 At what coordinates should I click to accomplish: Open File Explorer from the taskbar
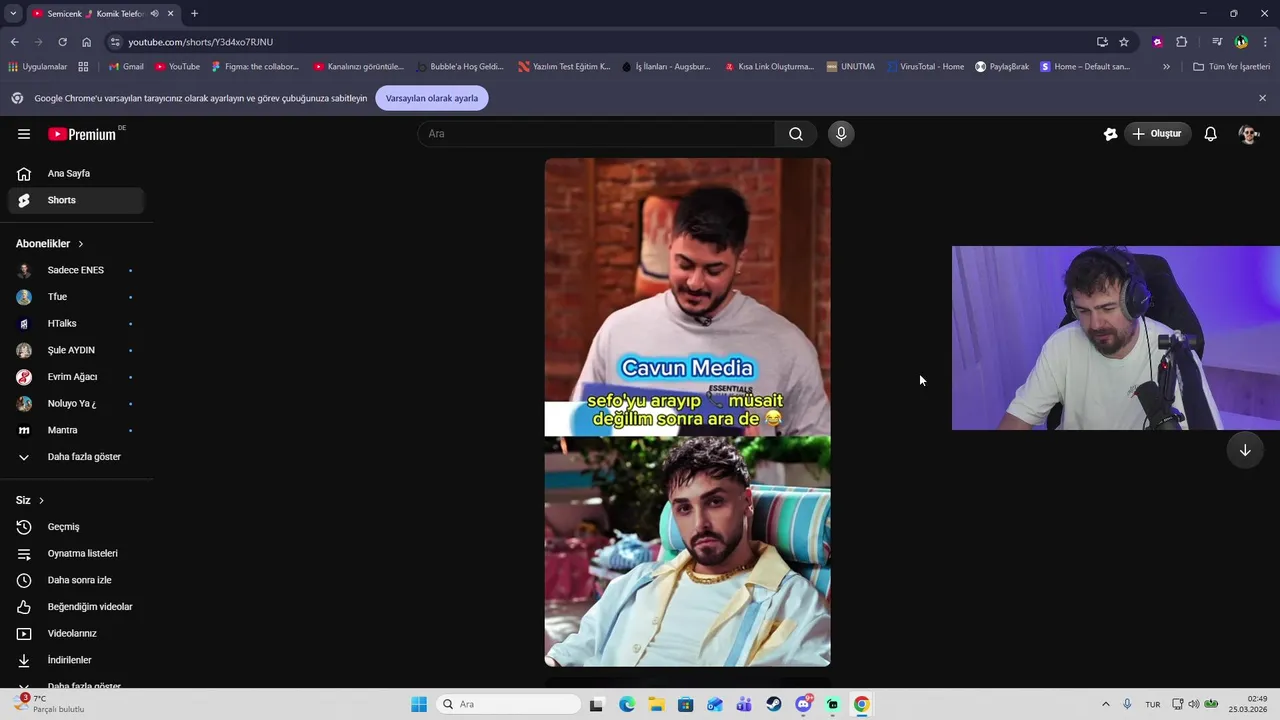coord(656,704)
